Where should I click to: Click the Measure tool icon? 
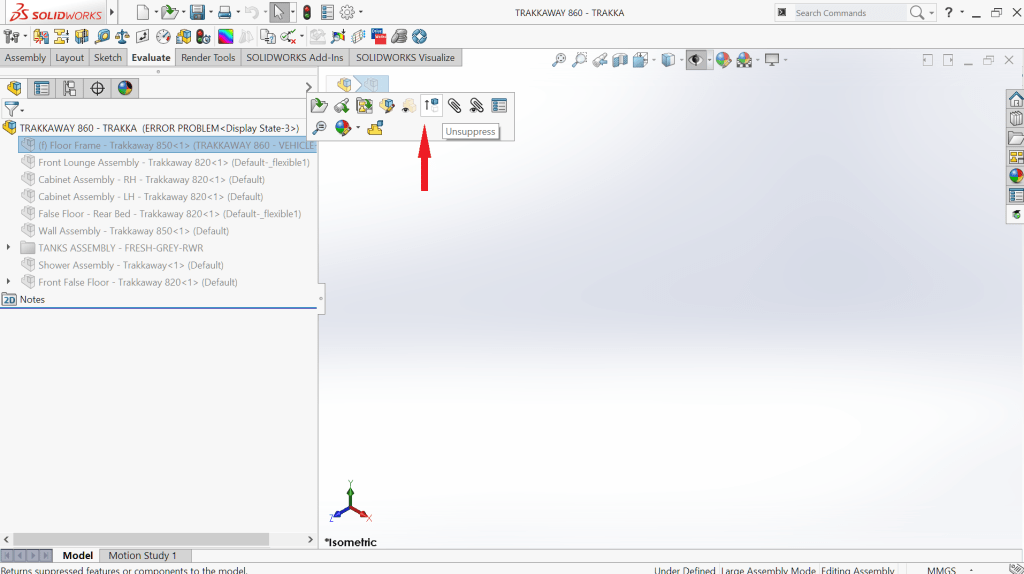pyautogui.click(x=103, y=37)
